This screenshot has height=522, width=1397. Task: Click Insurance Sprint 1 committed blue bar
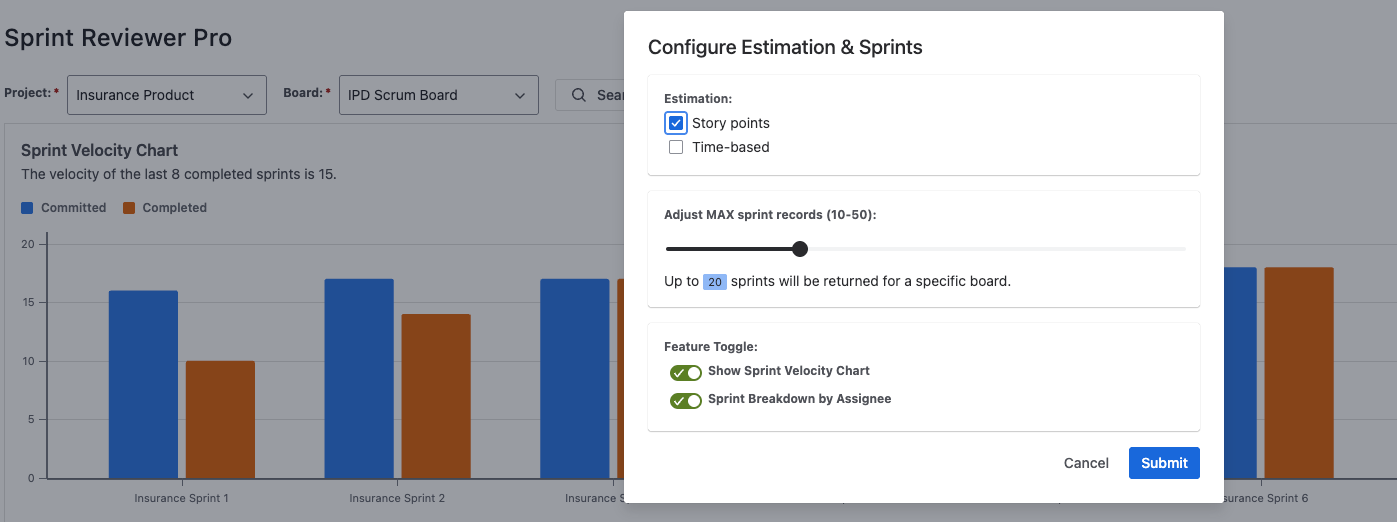[x=143, y=384]
